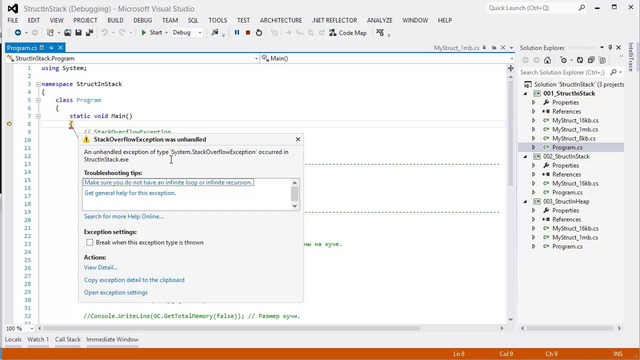Click the split editor plus icon above scrollbar
This screenshot has height=360, width=640.
click(x=511, y=68)
